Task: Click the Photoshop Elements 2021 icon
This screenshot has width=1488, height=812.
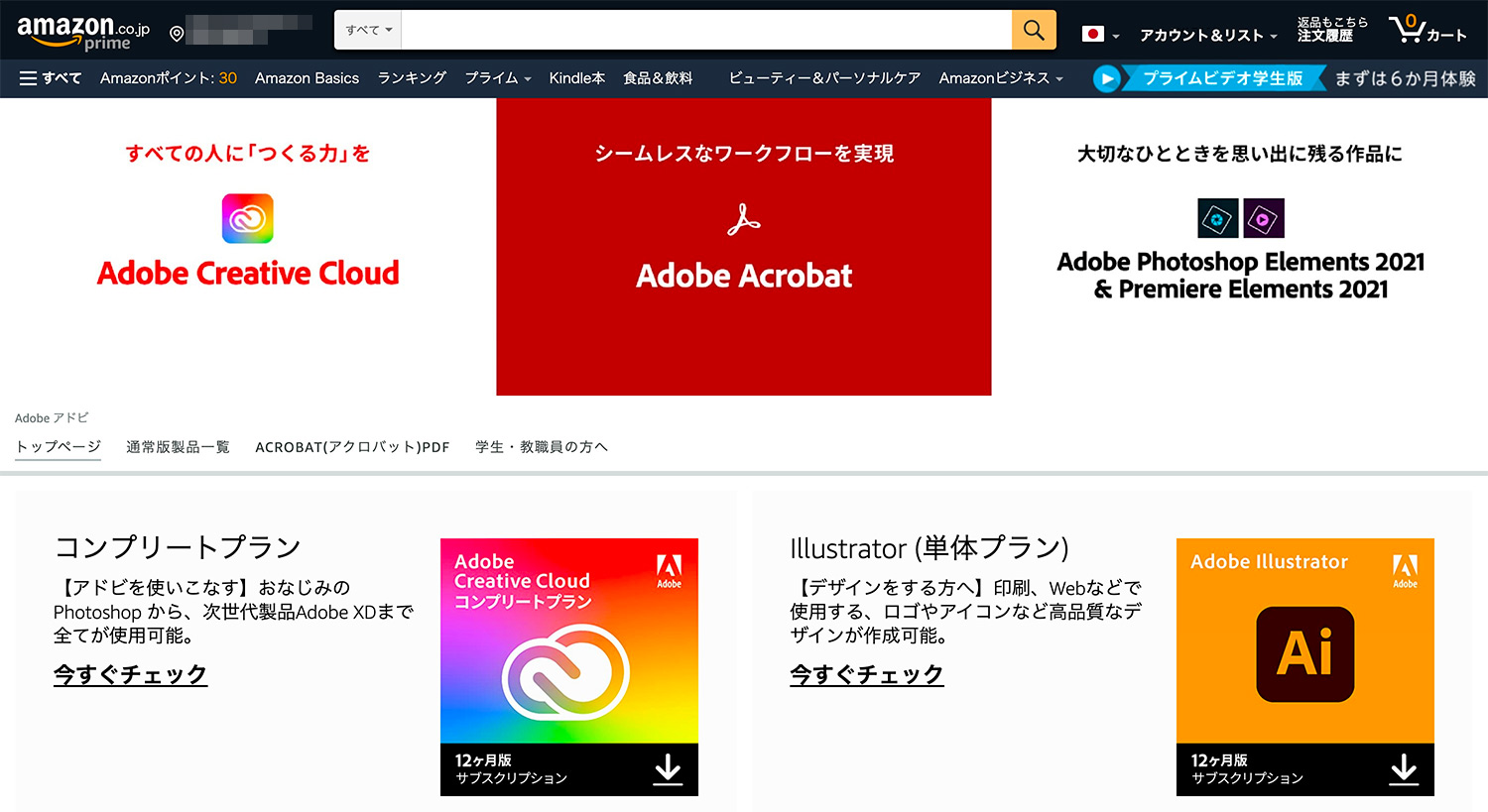Action: click(x=1218, y=218)
